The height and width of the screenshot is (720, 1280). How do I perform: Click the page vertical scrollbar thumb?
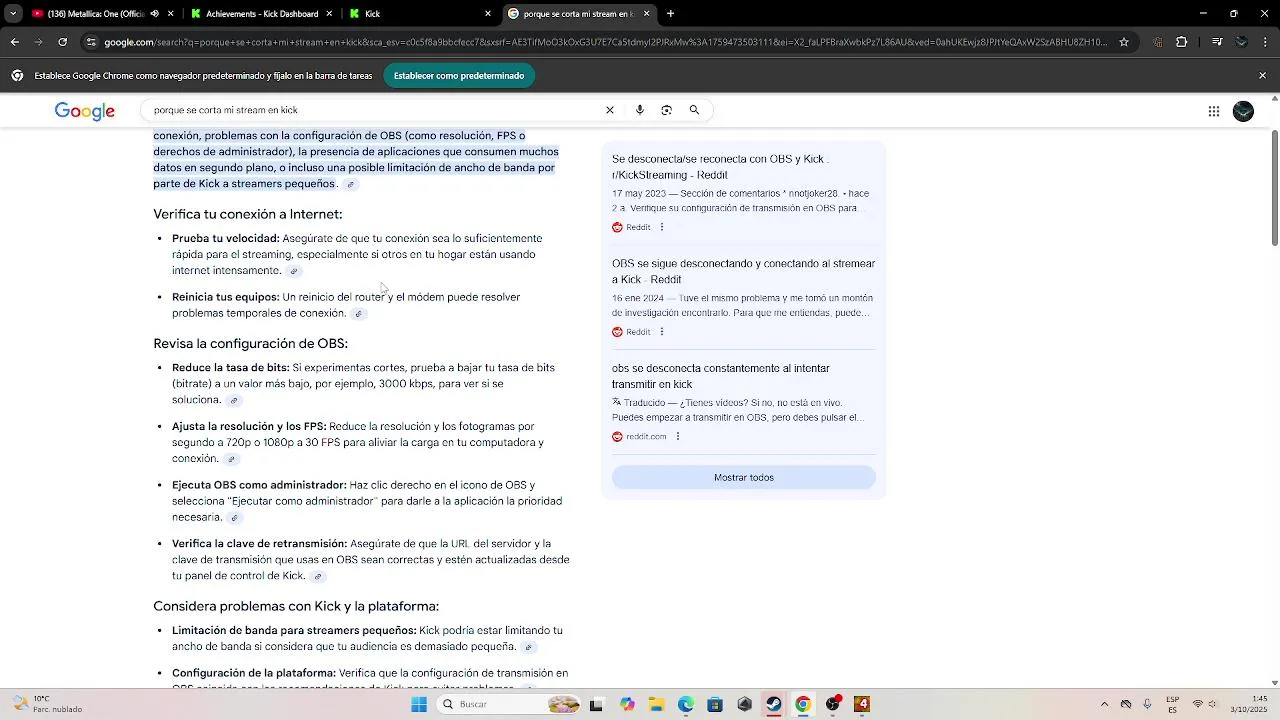pyautogui.click(x=1275, y=187)
